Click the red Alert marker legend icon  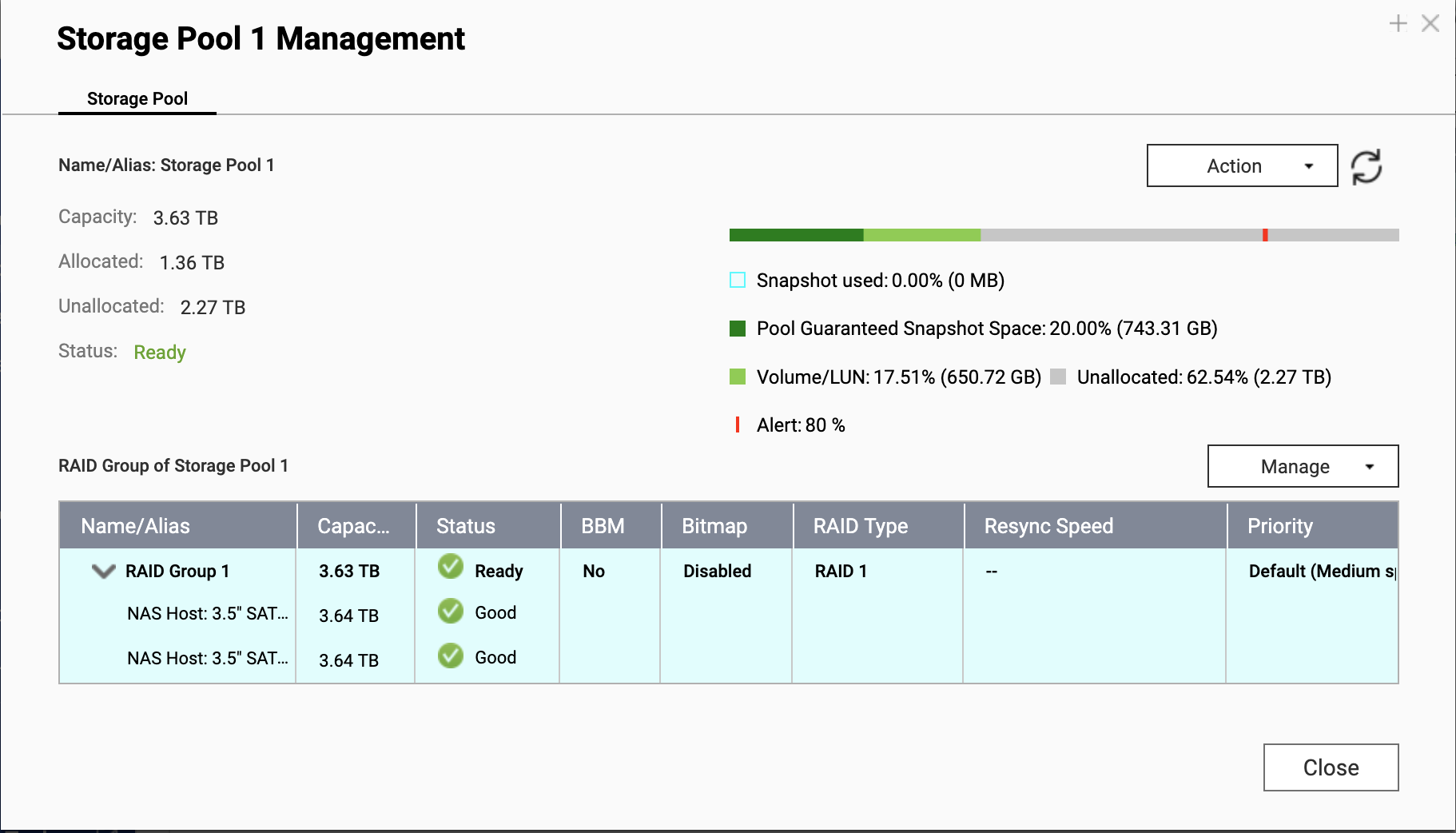click(738, 424)
